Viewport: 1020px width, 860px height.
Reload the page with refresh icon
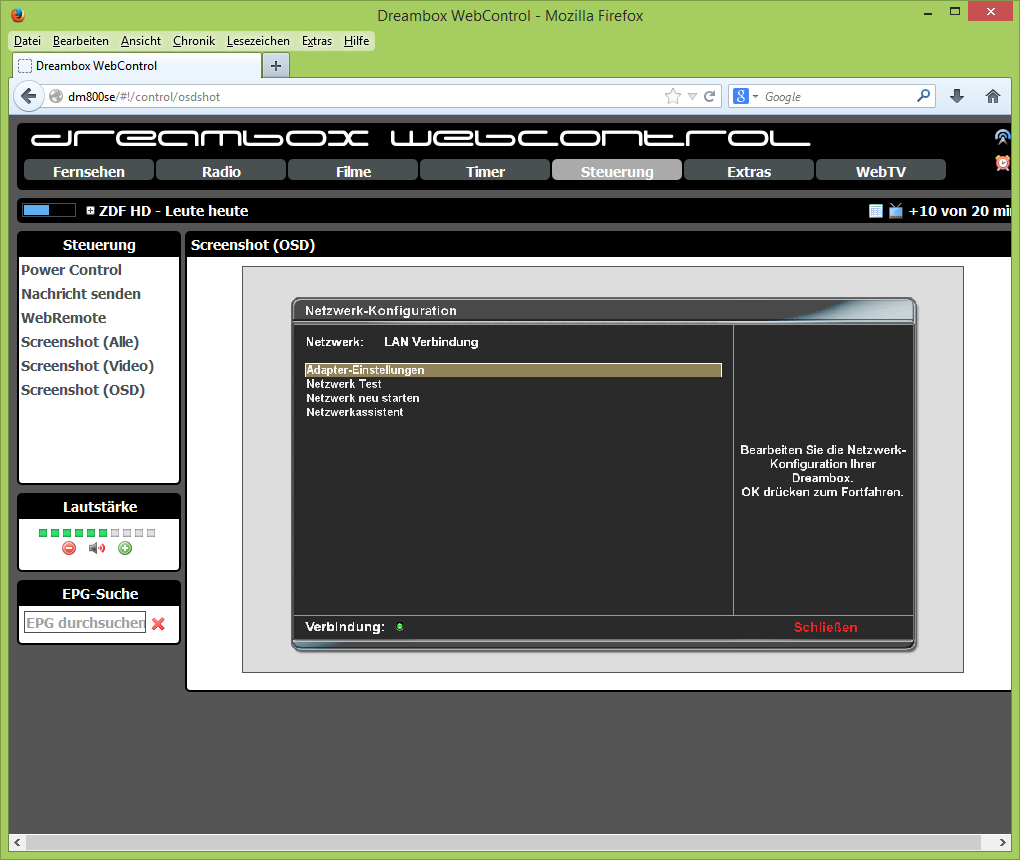(710, 96)
